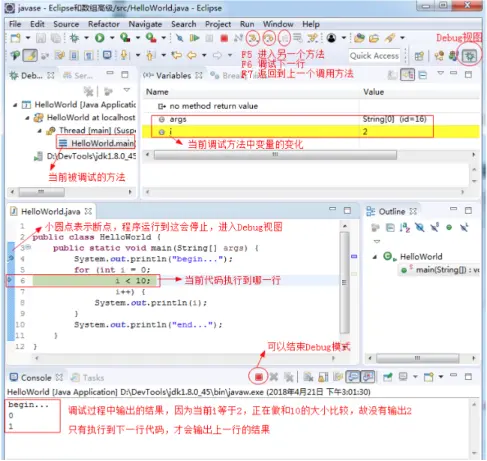Open the dropdown next to the Debug icon
The height and width of the screenshot is (461, 487).
click(86, 38)
